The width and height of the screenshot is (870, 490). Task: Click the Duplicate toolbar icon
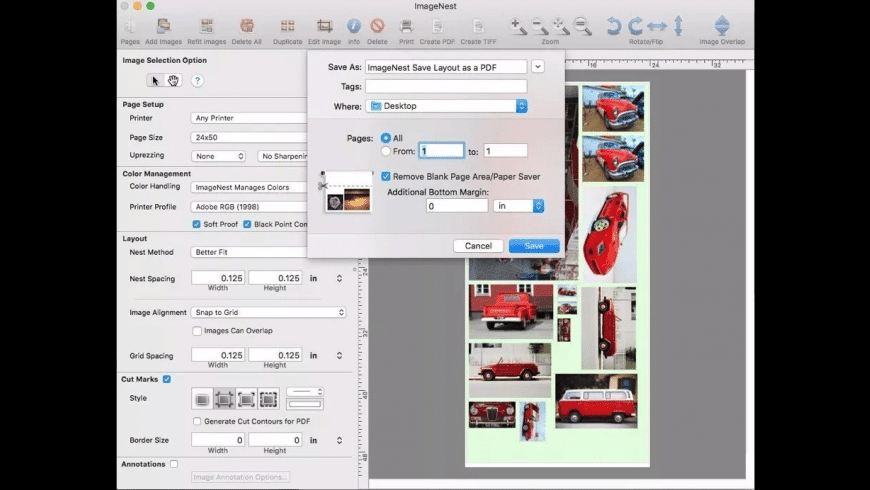pyautogui.click(x=288, y=26)
